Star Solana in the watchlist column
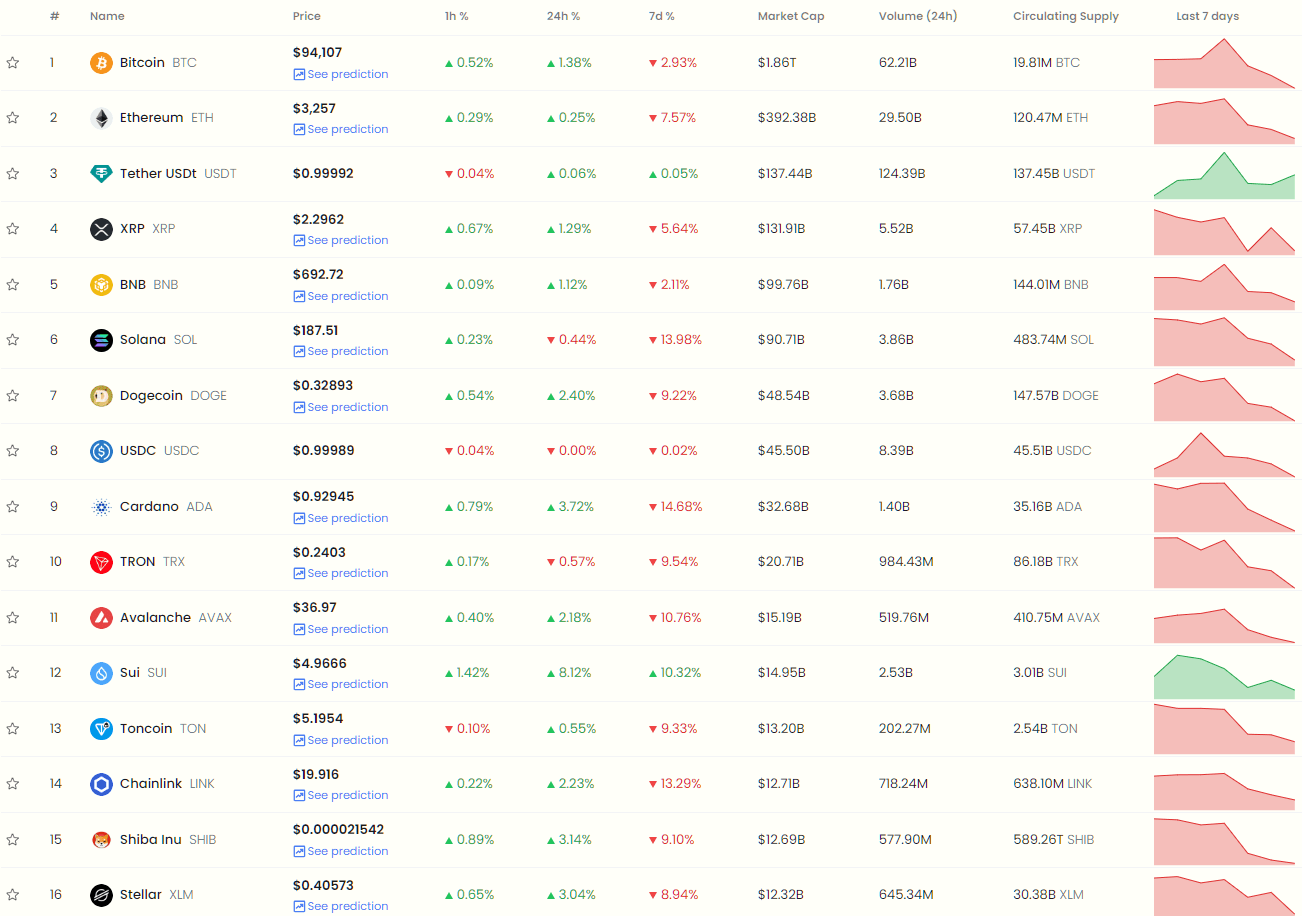 click(13, 340)
